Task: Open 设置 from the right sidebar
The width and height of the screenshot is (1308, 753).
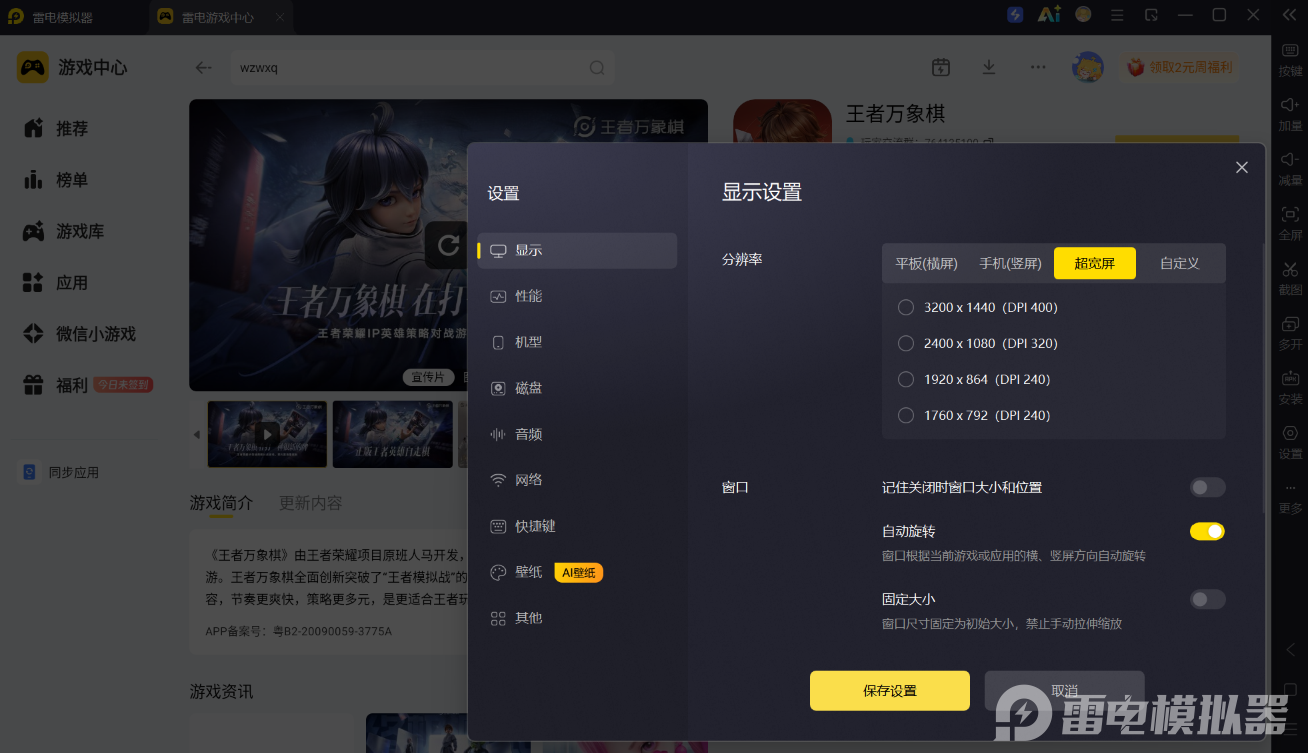Action: click(x=1290, y=442)
